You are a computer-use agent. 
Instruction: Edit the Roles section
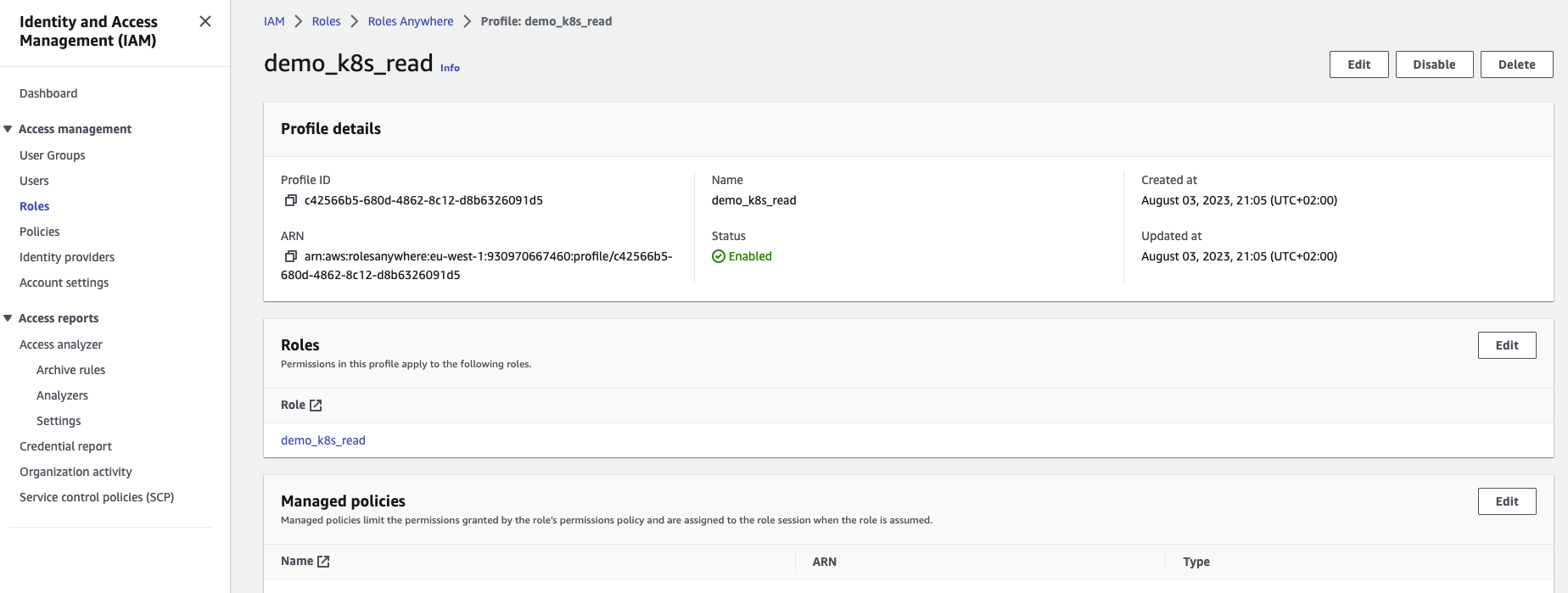pyautogui.click(x=1507, y=345)
